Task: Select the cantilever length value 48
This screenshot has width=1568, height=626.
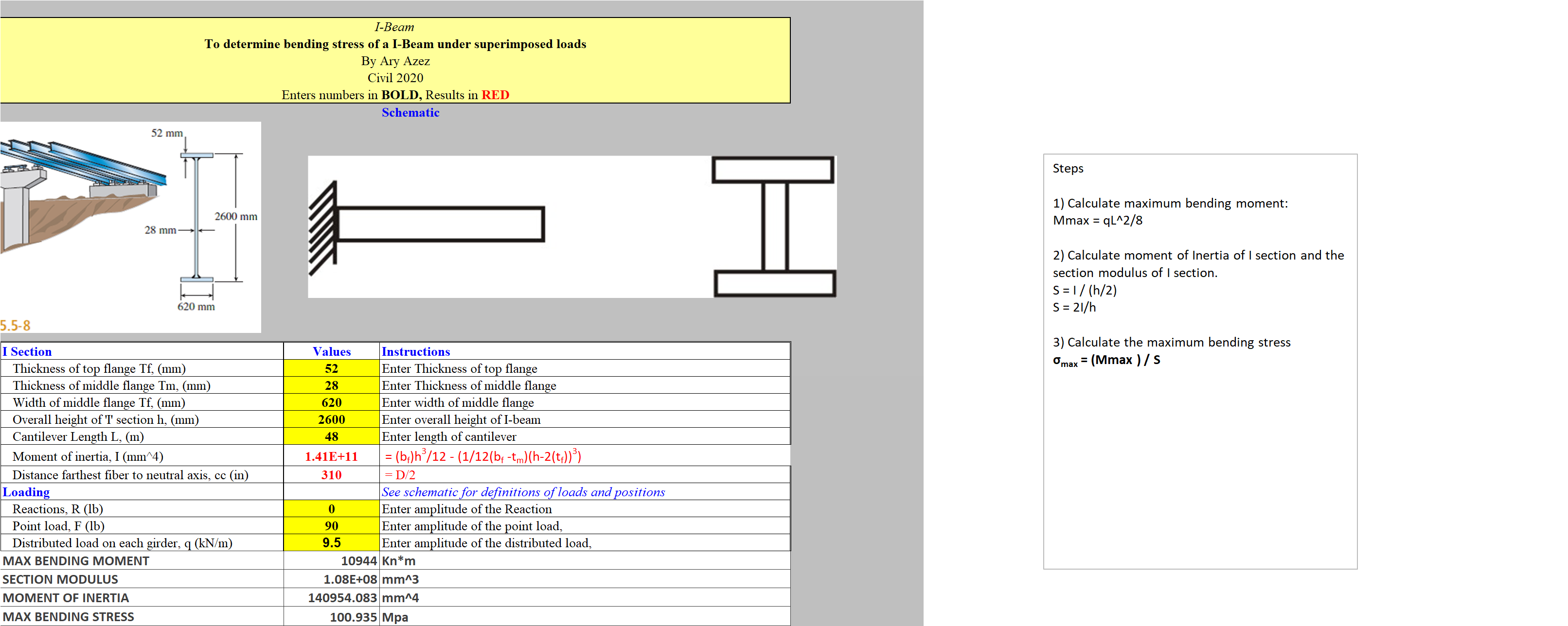Action: 331,436
